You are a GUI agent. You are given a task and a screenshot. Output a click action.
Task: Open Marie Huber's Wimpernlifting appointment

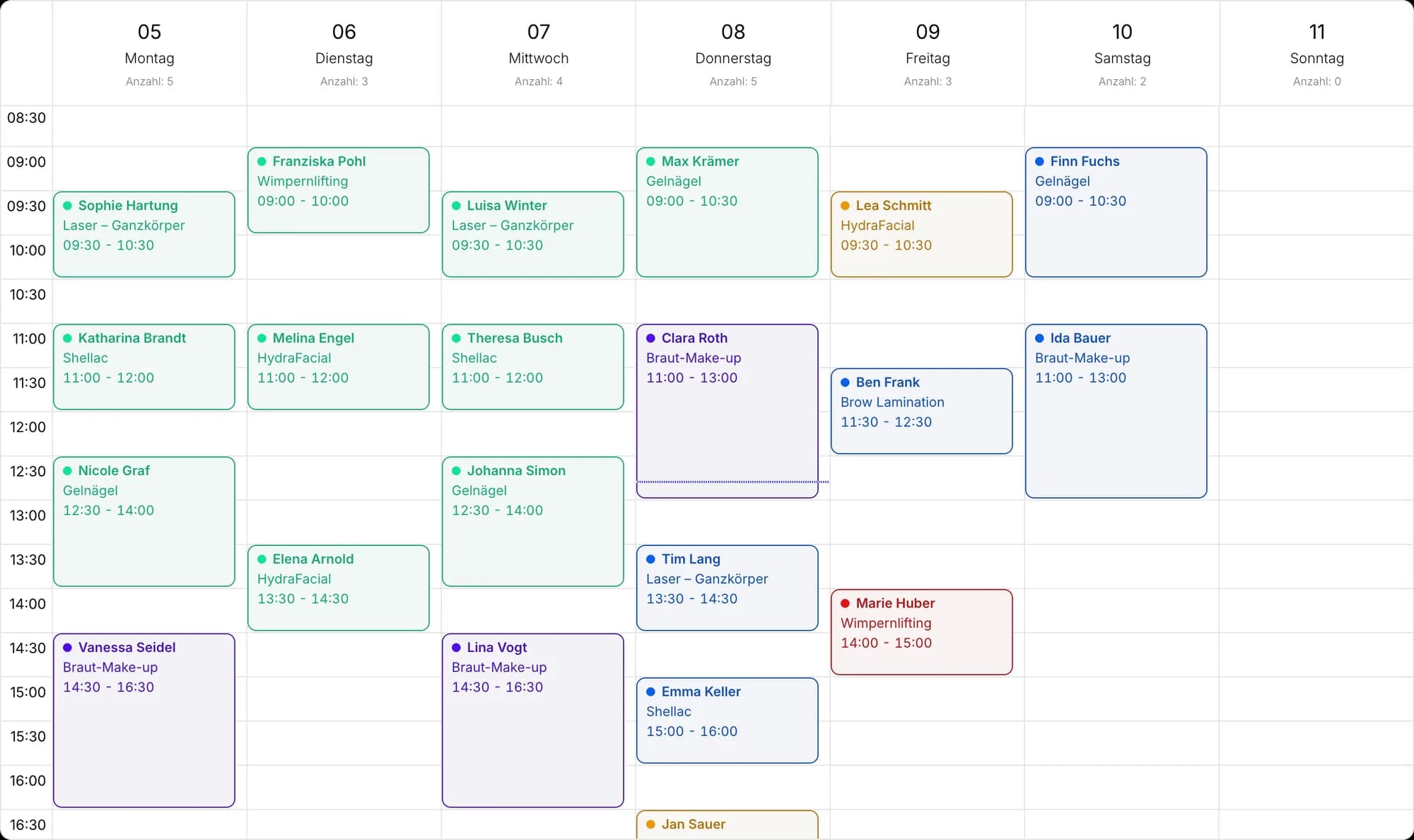coord(922,632)
